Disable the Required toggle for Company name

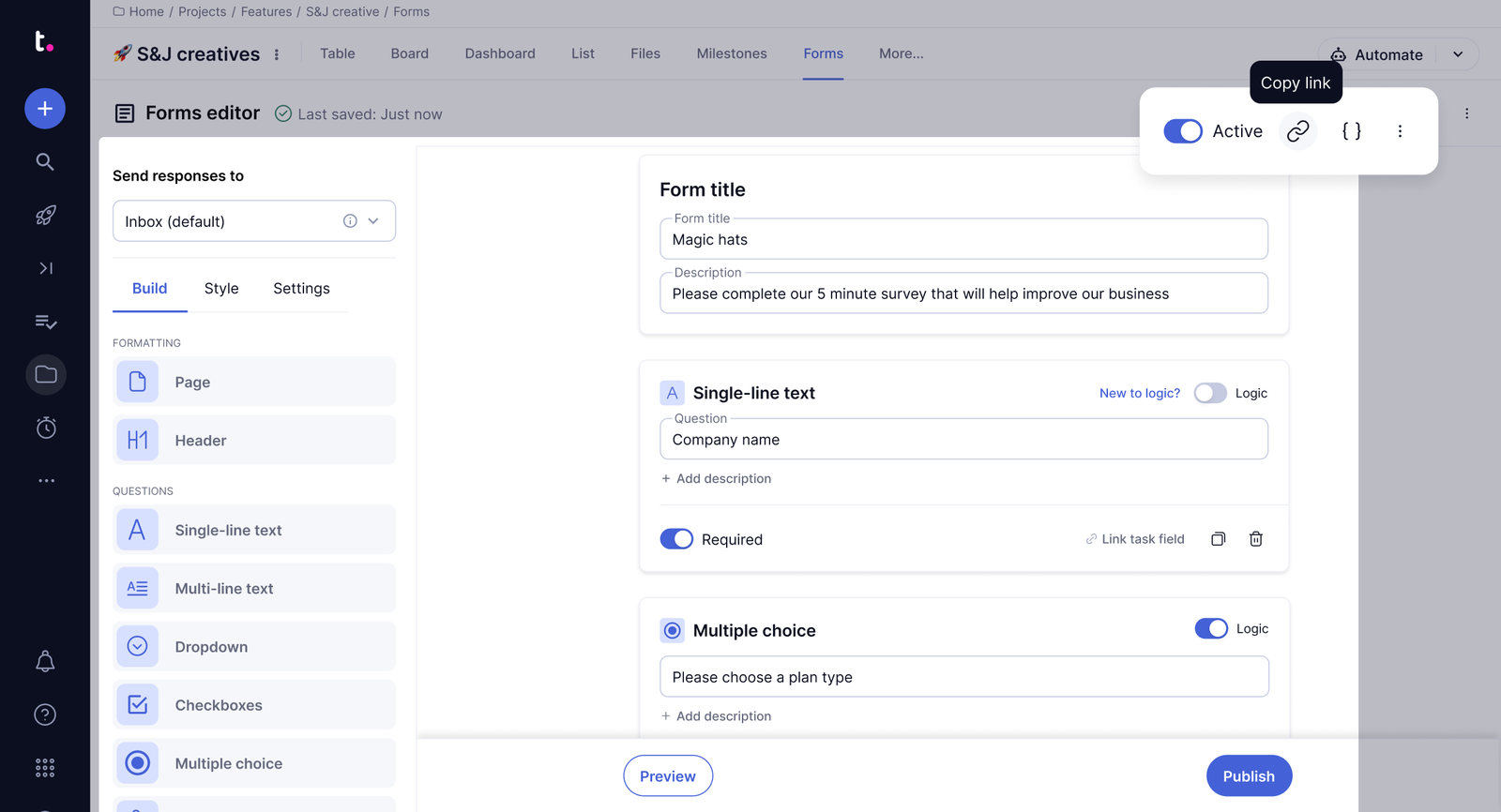click(x=676, y=539)
